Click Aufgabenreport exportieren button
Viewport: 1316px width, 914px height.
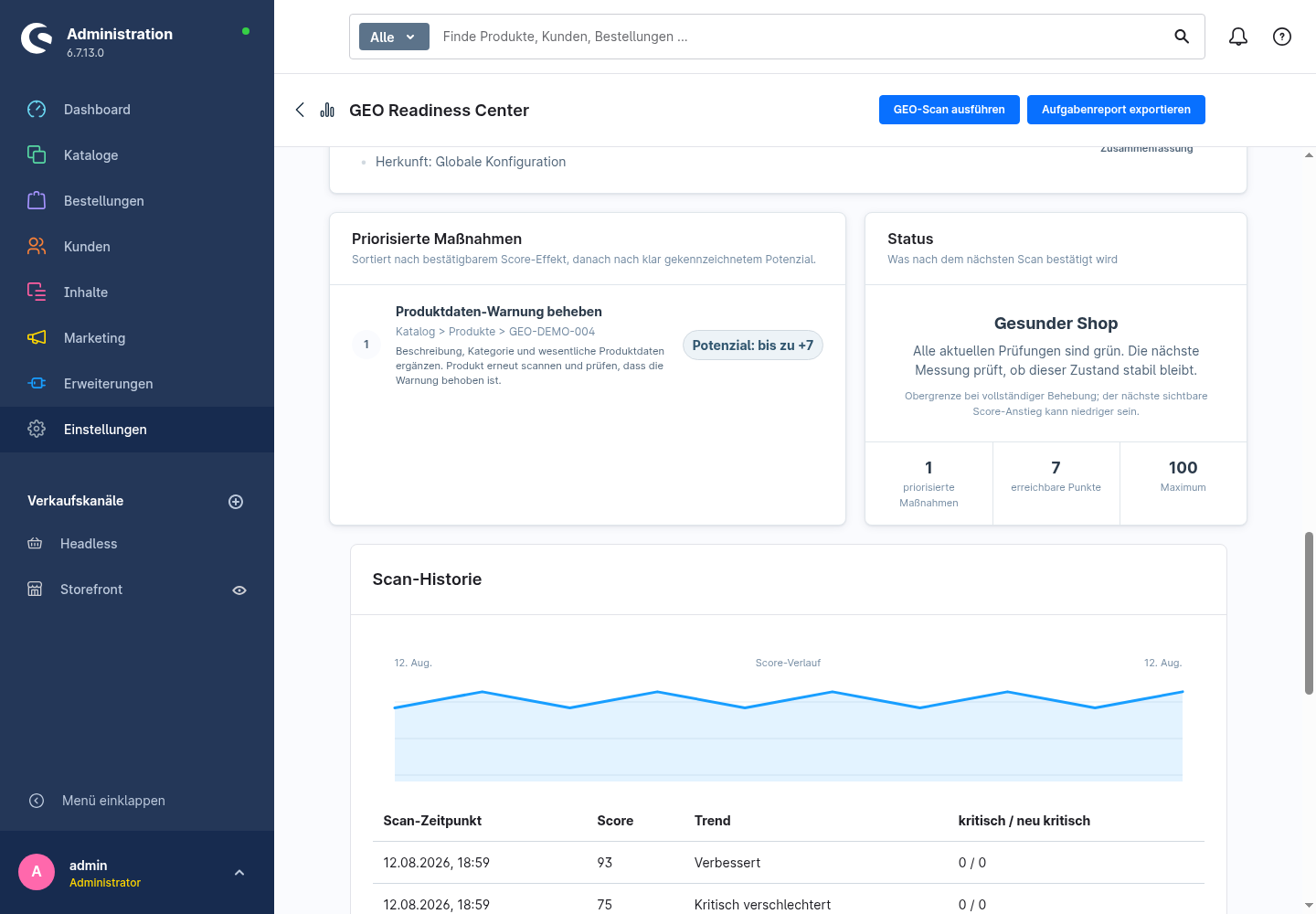click(x=1116, y=110)
